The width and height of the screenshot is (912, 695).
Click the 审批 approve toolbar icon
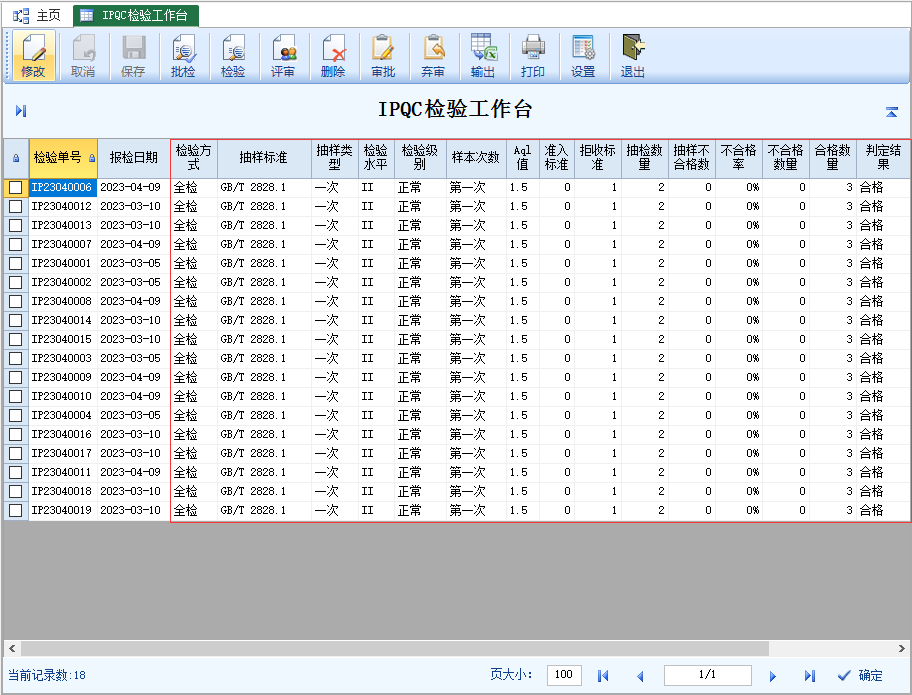point(383,56)
